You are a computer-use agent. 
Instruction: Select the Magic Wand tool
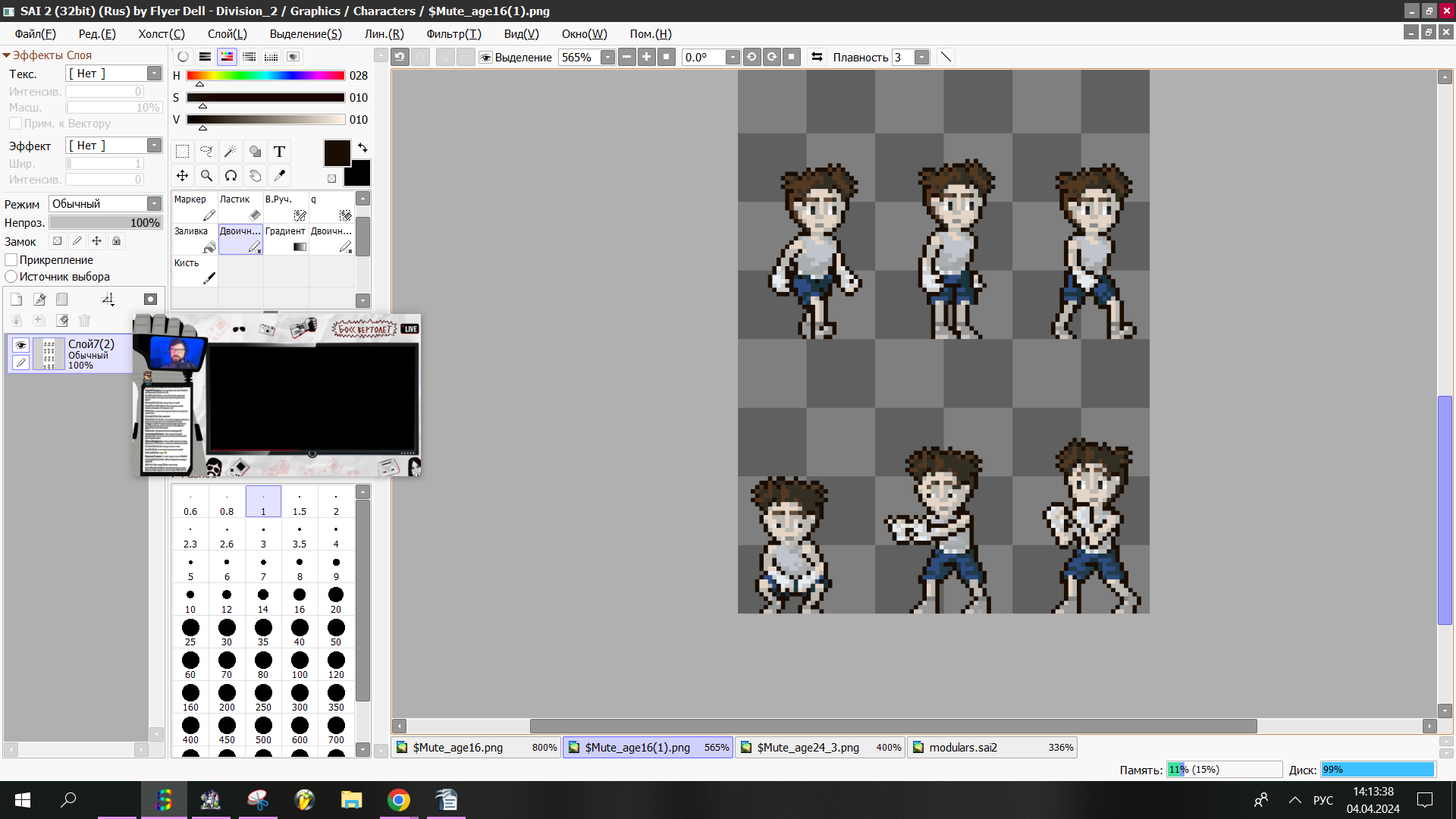(231, 152)
